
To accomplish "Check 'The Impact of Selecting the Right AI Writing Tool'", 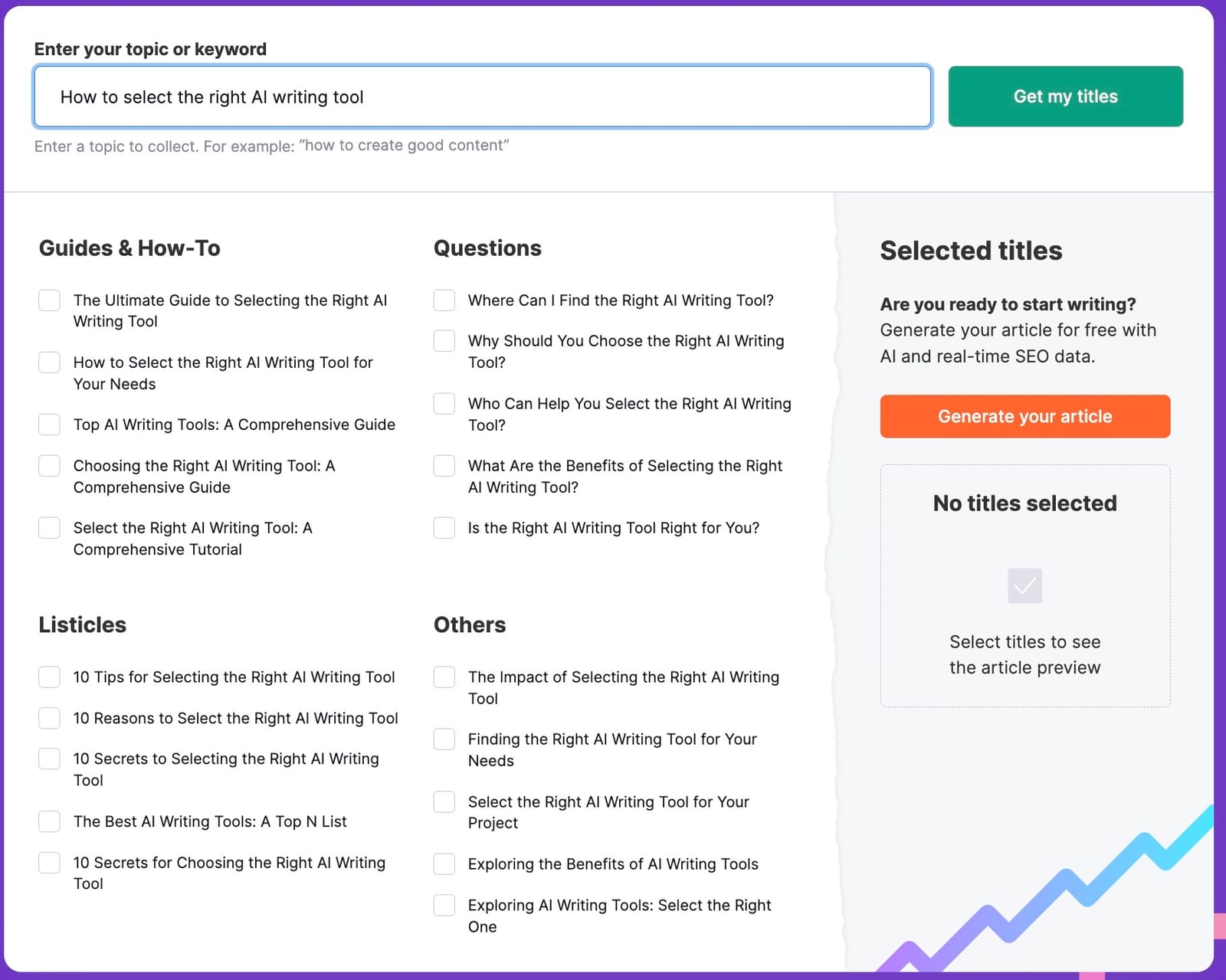I will point(444,677).
